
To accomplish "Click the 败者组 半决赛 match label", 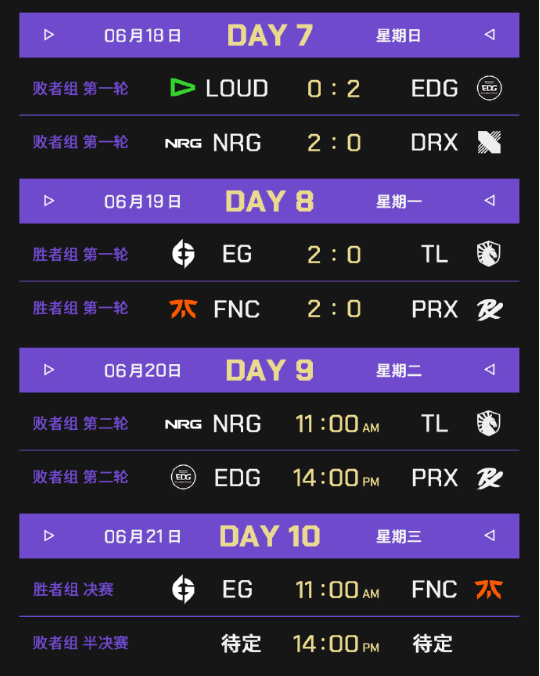I will coord(81,643).
